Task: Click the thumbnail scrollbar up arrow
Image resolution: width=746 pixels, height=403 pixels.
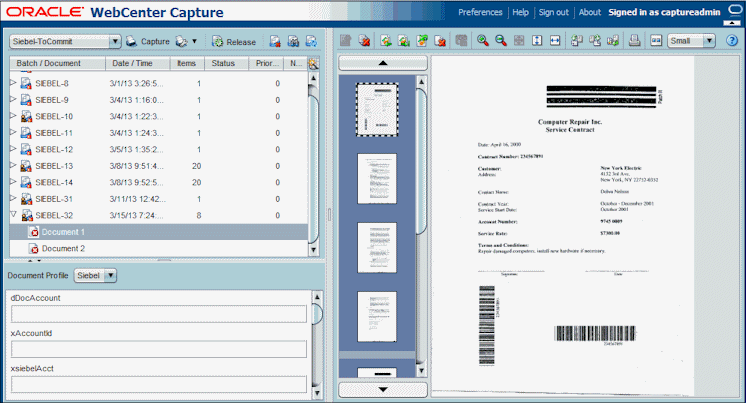Action: (421, 82)
